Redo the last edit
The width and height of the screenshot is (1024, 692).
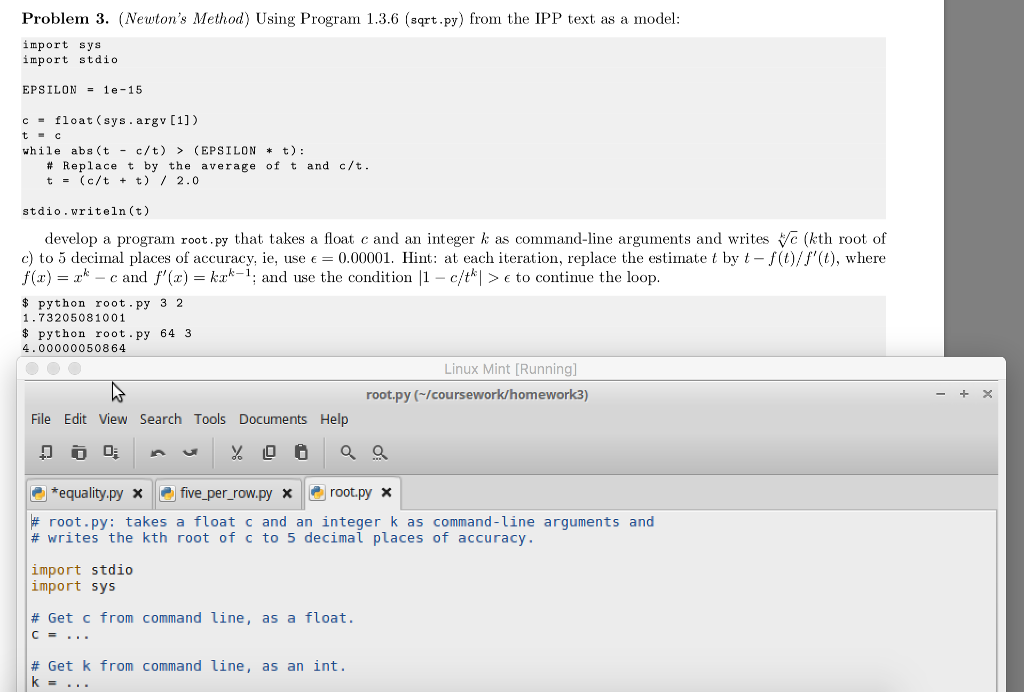[x=190, y=452]
